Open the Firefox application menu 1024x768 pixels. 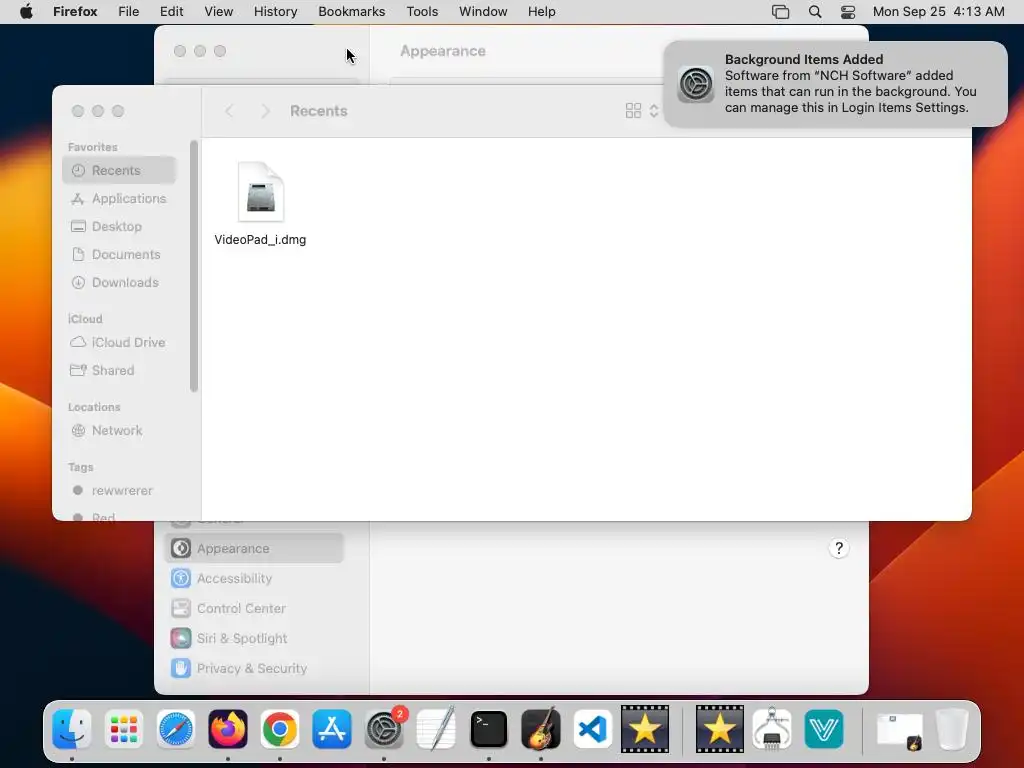pos(75,12)
